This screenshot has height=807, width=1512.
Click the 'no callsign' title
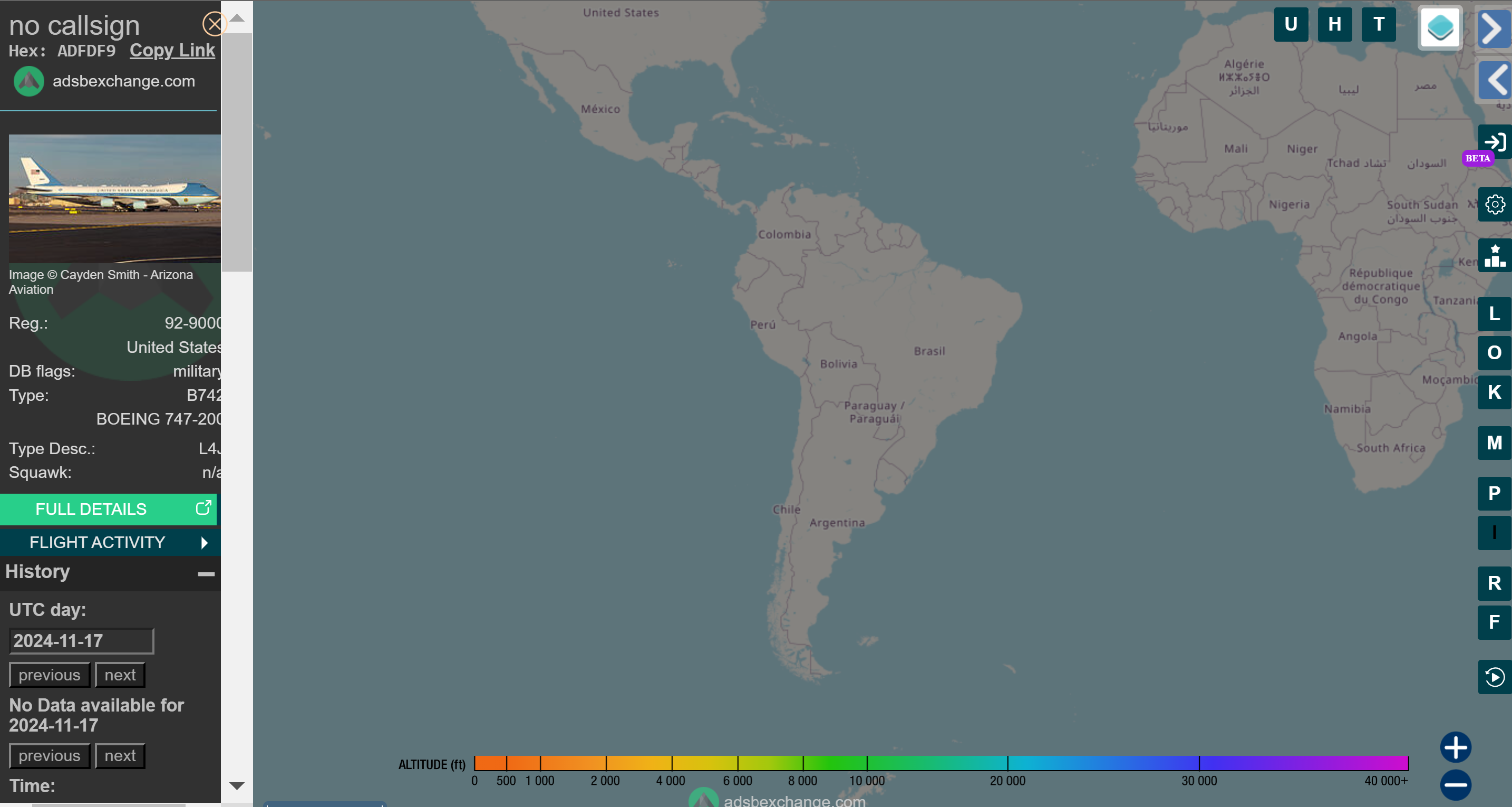pos(74,25)
